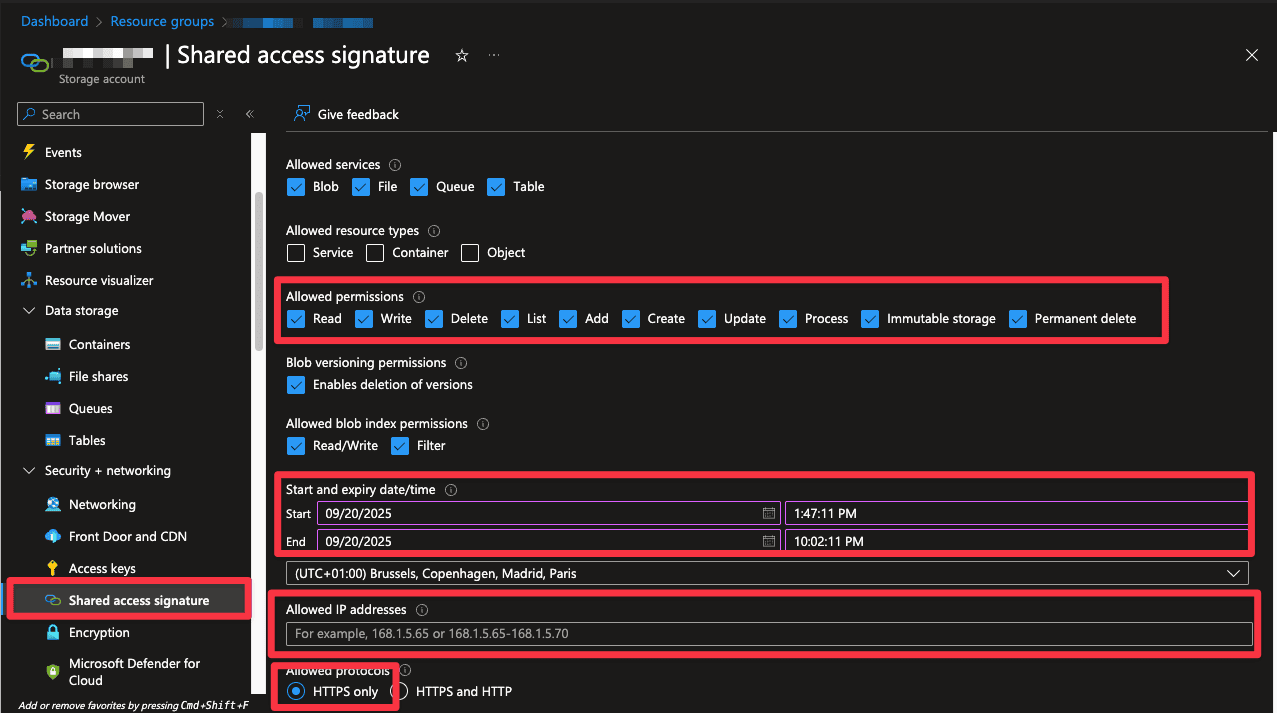Image resolution: width=1277 pixels, height=713 pixels.
Task: Go to Resource groups breadcrumb link
Action: pyautogui.click(x=162, y=21)
